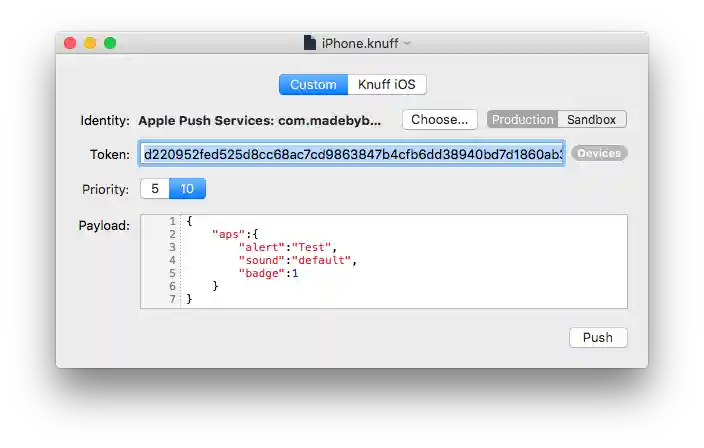Switch to the Knuff iOS tab
Viewport: 704px width, 448px height.
[387, 84]
